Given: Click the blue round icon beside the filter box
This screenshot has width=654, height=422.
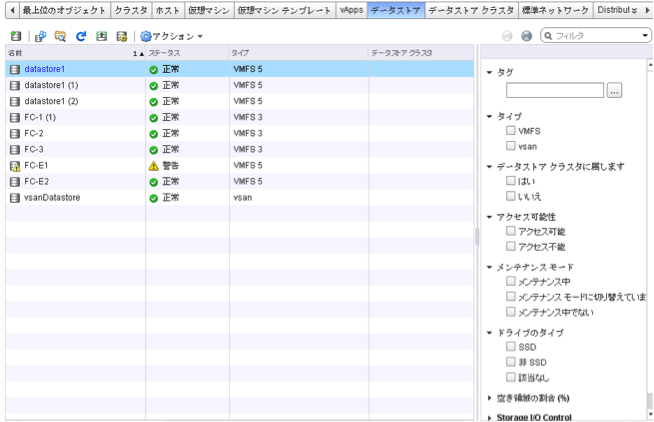Looking at the screenshot, I should (x=527, y=35).
